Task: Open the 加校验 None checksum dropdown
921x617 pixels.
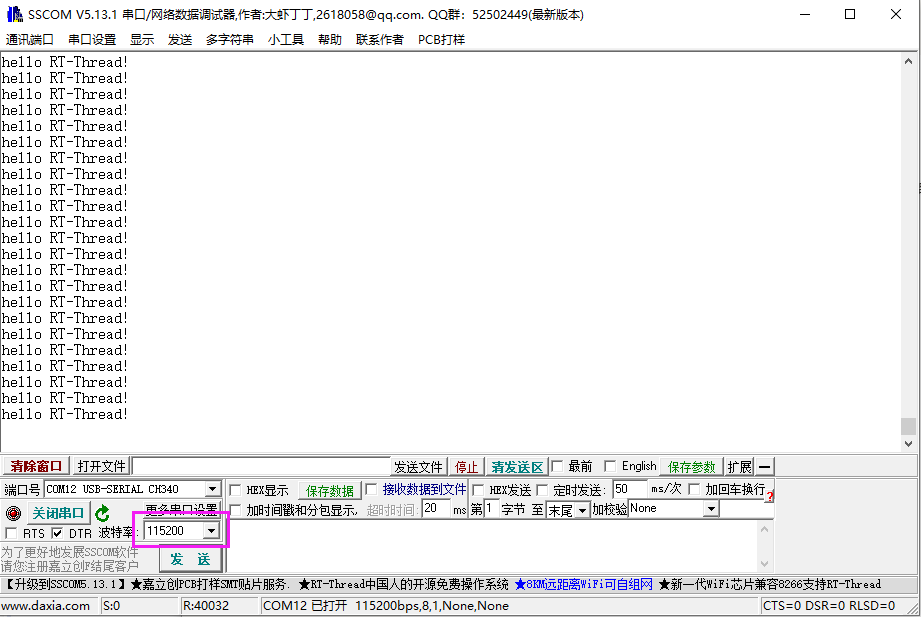Action: click(x=711, y=509)
